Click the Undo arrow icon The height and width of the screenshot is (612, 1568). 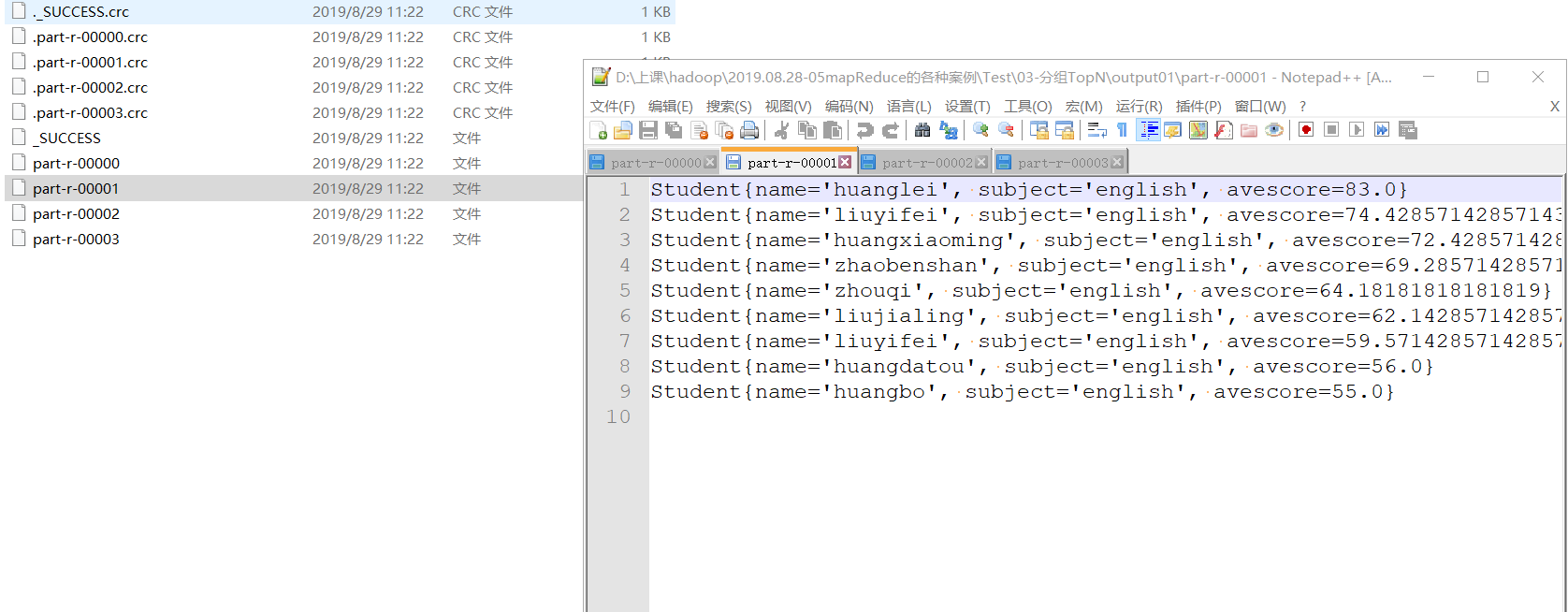coord(865,130)
